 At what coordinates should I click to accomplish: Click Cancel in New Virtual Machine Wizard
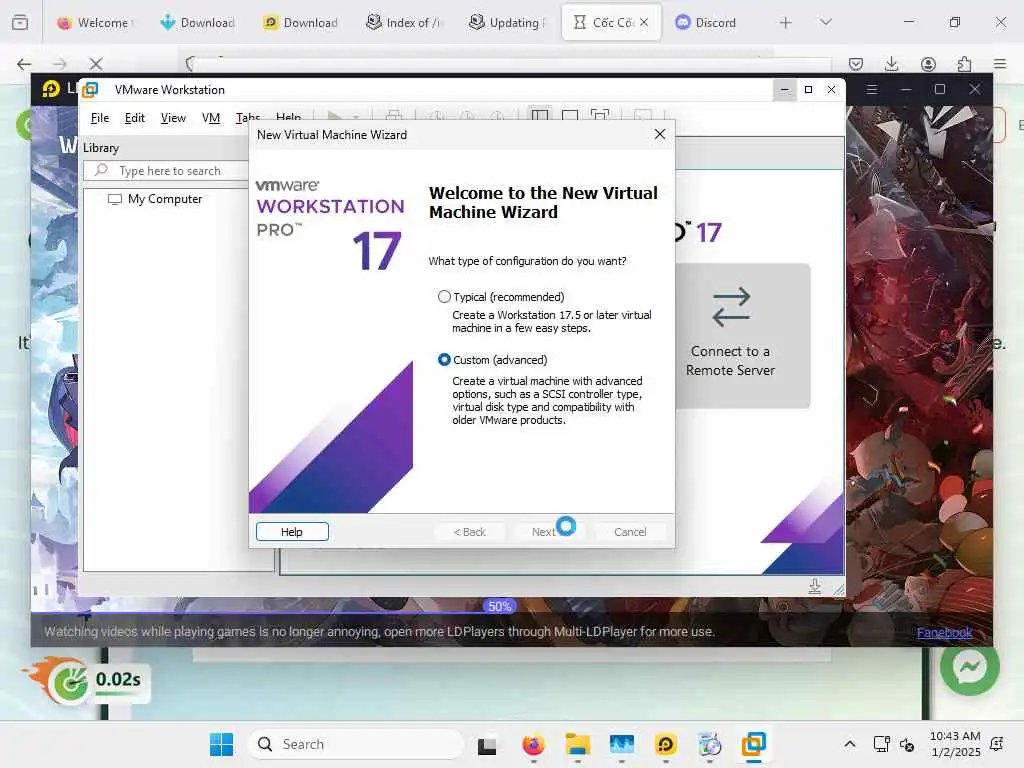[x=630, y=532]
